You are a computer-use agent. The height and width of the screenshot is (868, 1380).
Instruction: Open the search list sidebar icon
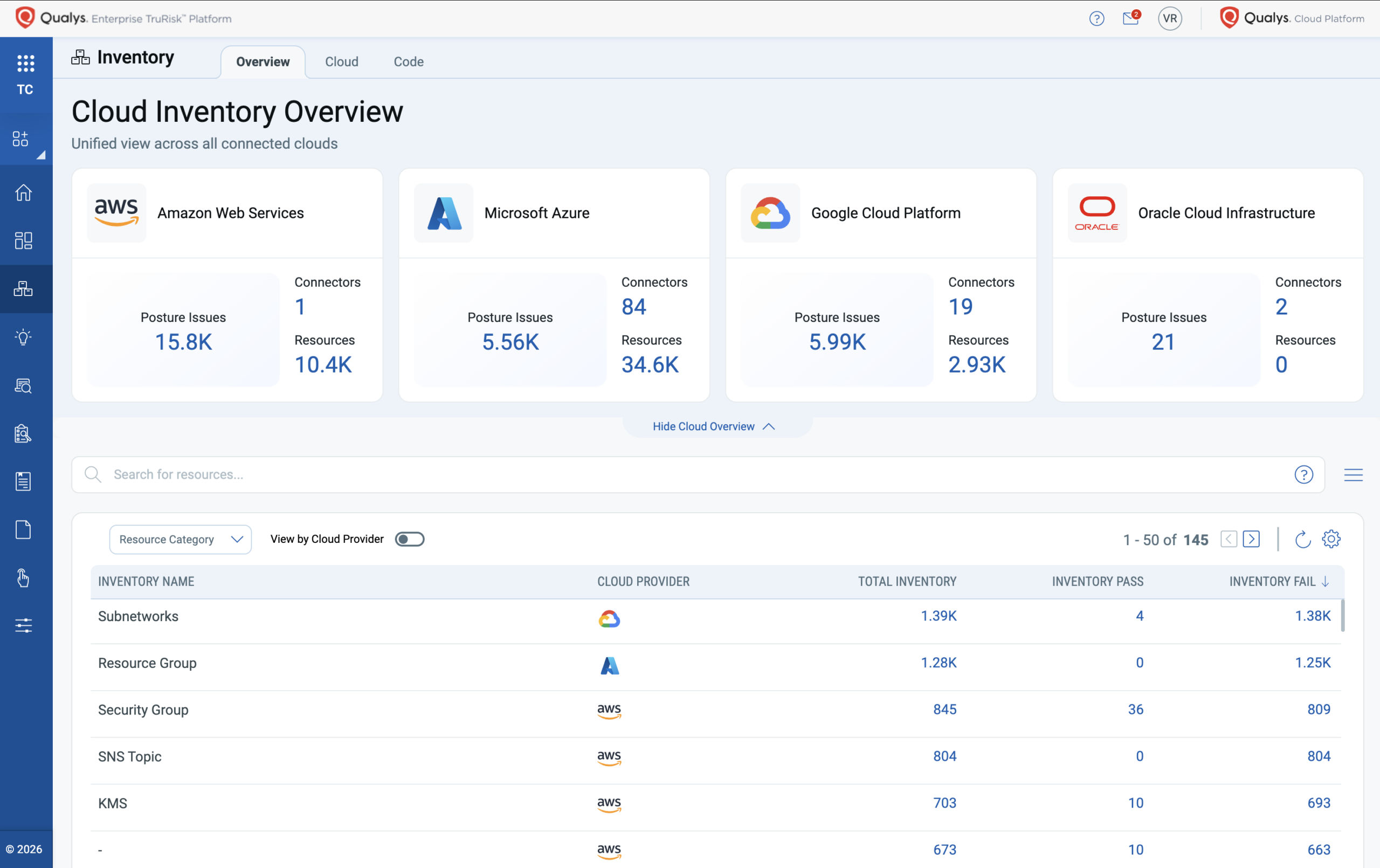click(24, 385)
